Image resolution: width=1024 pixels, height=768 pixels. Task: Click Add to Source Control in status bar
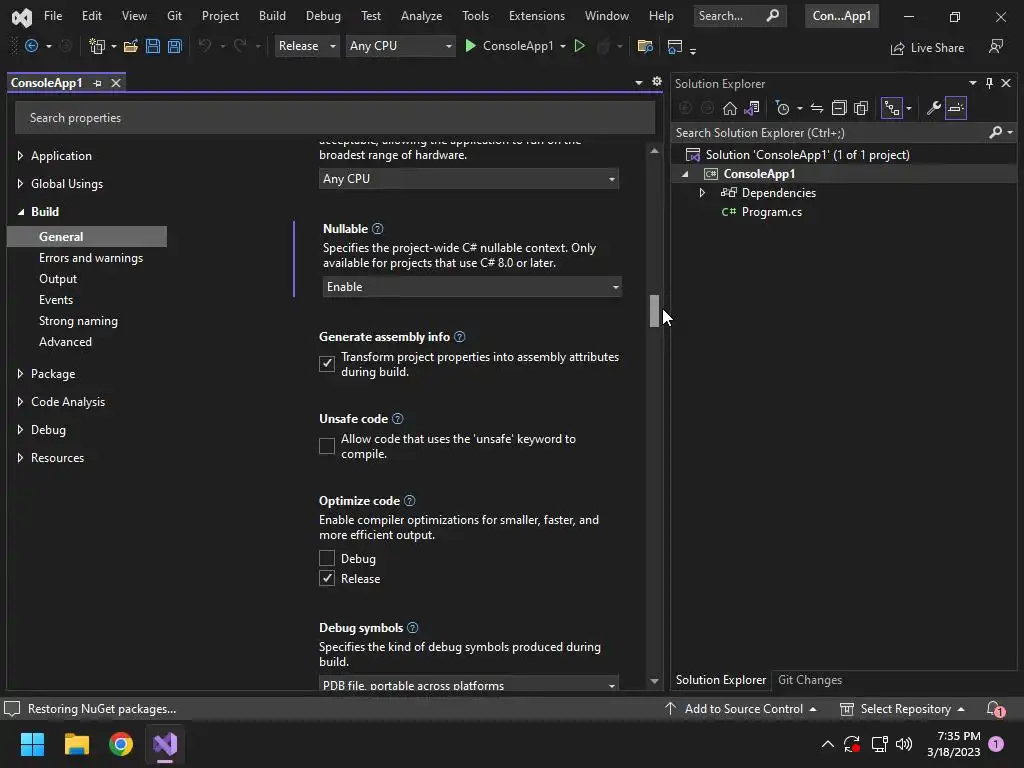[741, 709]
